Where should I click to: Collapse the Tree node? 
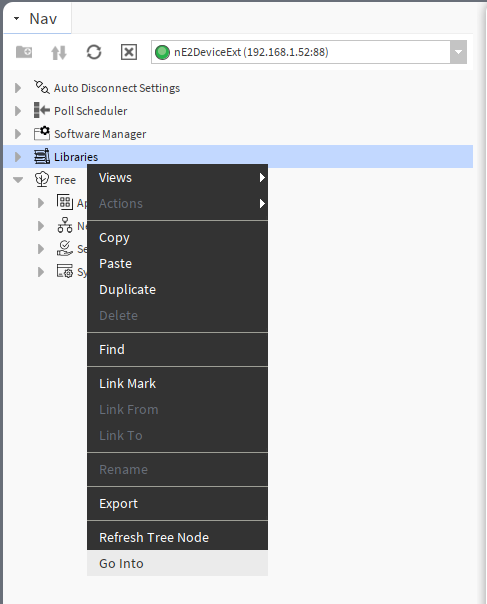click(x=18, y=180)
